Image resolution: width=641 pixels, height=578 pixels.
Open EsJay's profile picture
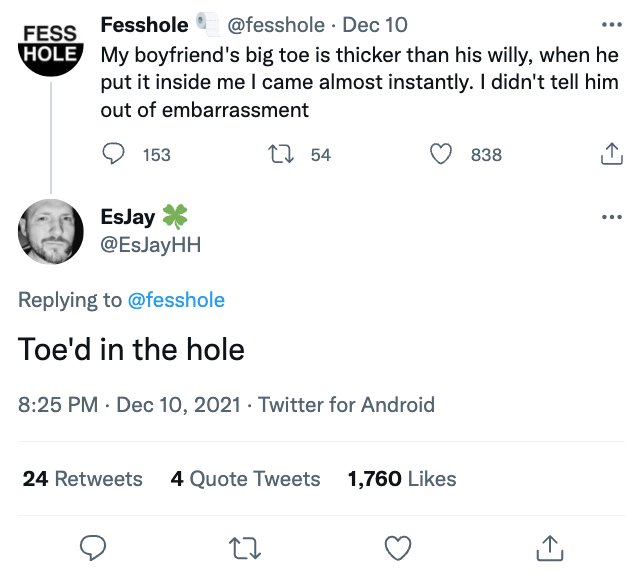coord(51,232)
